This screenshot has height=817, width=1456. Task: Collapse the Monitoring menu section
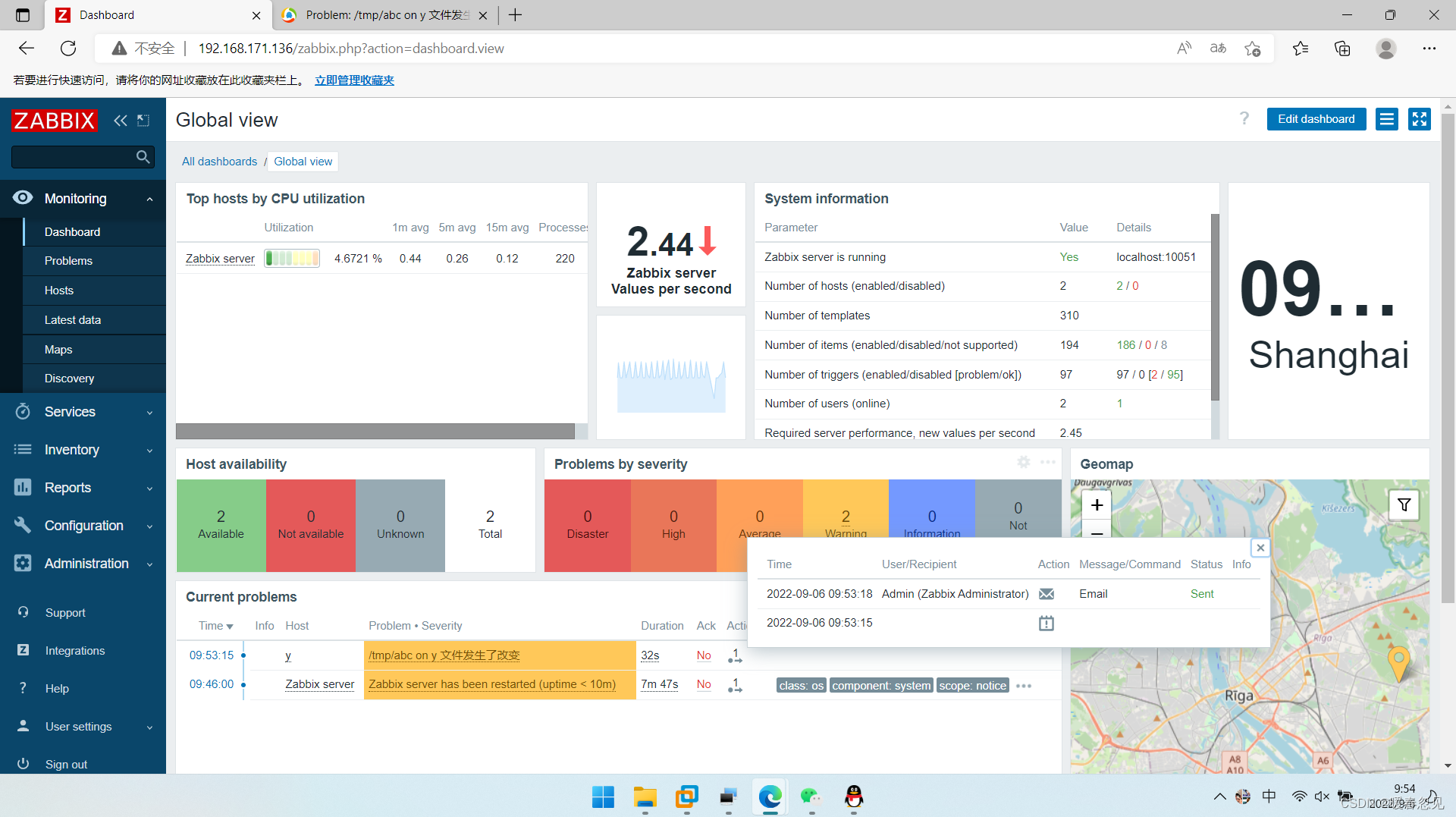[x=83, y=199]
